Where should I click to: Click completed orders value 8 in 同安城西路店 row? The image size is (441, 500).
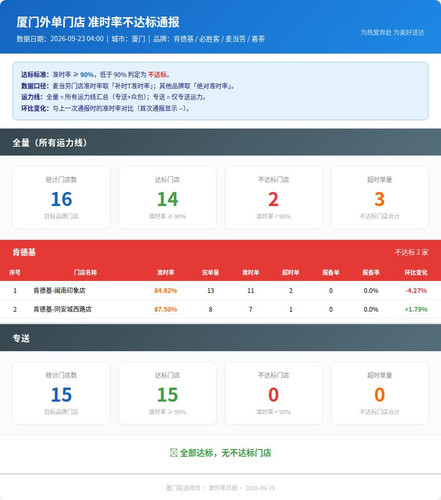coord(210,309)
